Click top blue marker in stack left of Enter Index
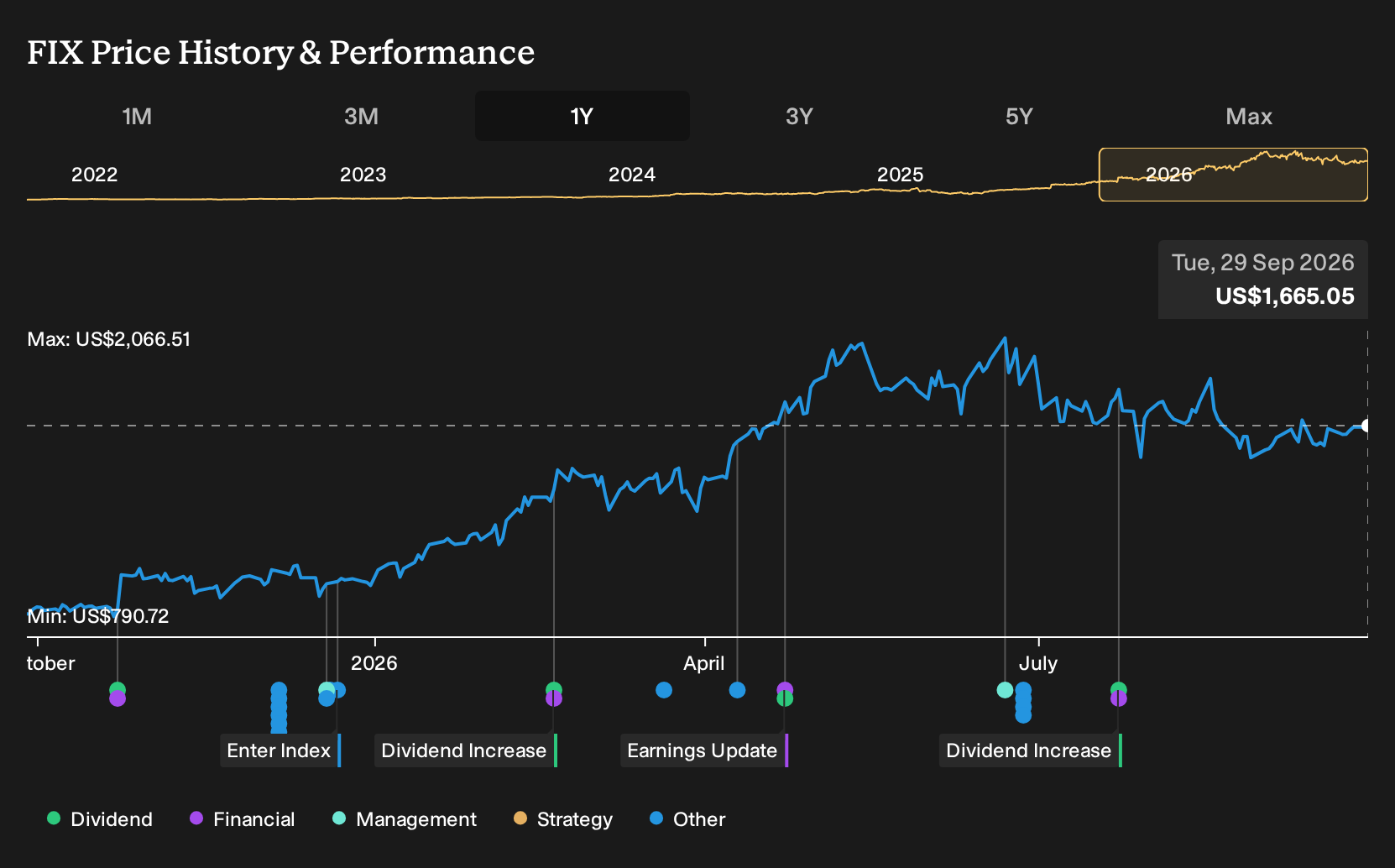Screen dimensions: 1395x868 point(279,688)
